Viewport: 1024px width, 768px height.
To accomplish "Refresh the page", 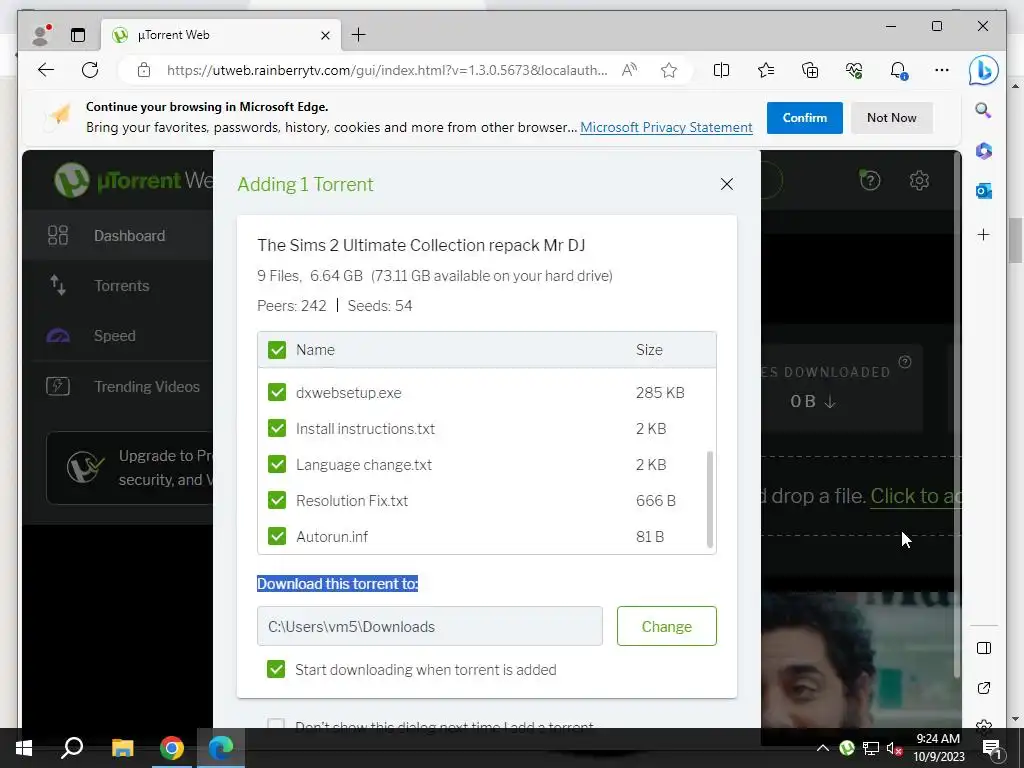I will click(90, 70).
